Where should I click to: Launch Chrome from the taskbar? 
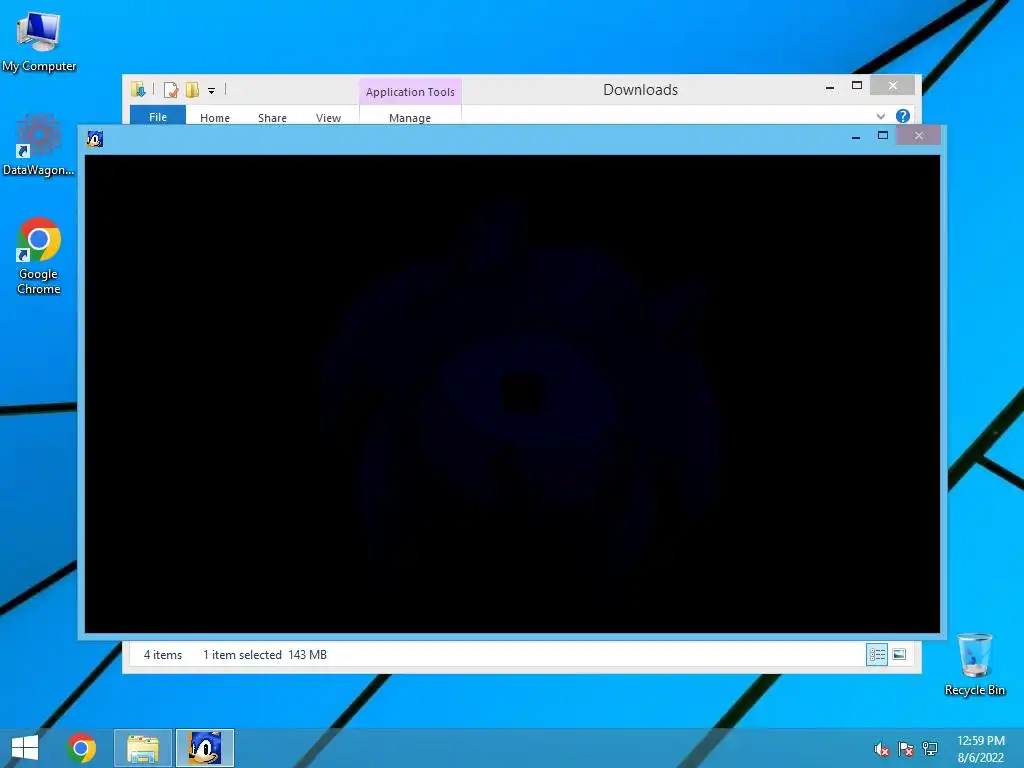tap(81, 748)
